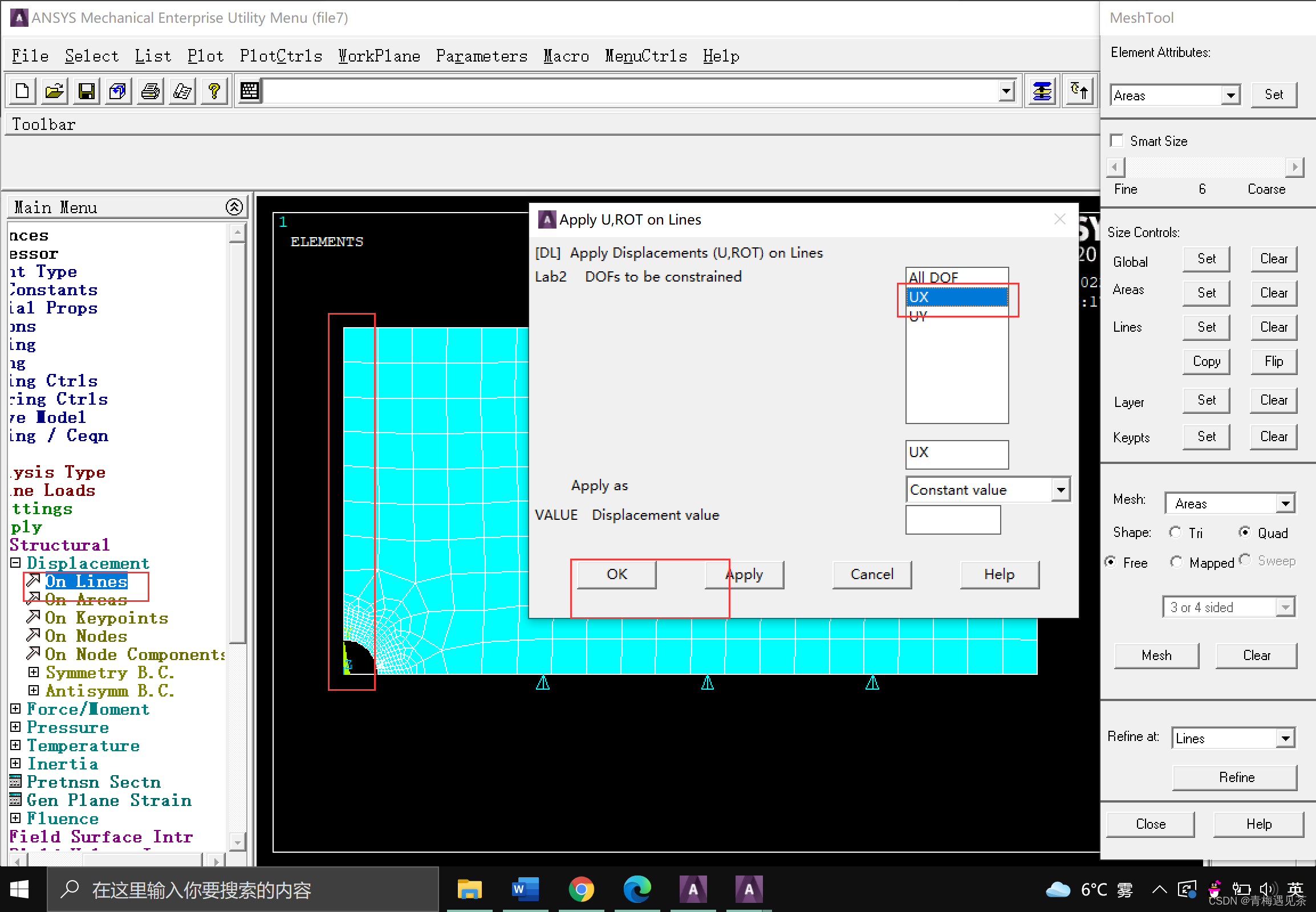Click the New Analysis toolbar icon

point(23,91)
